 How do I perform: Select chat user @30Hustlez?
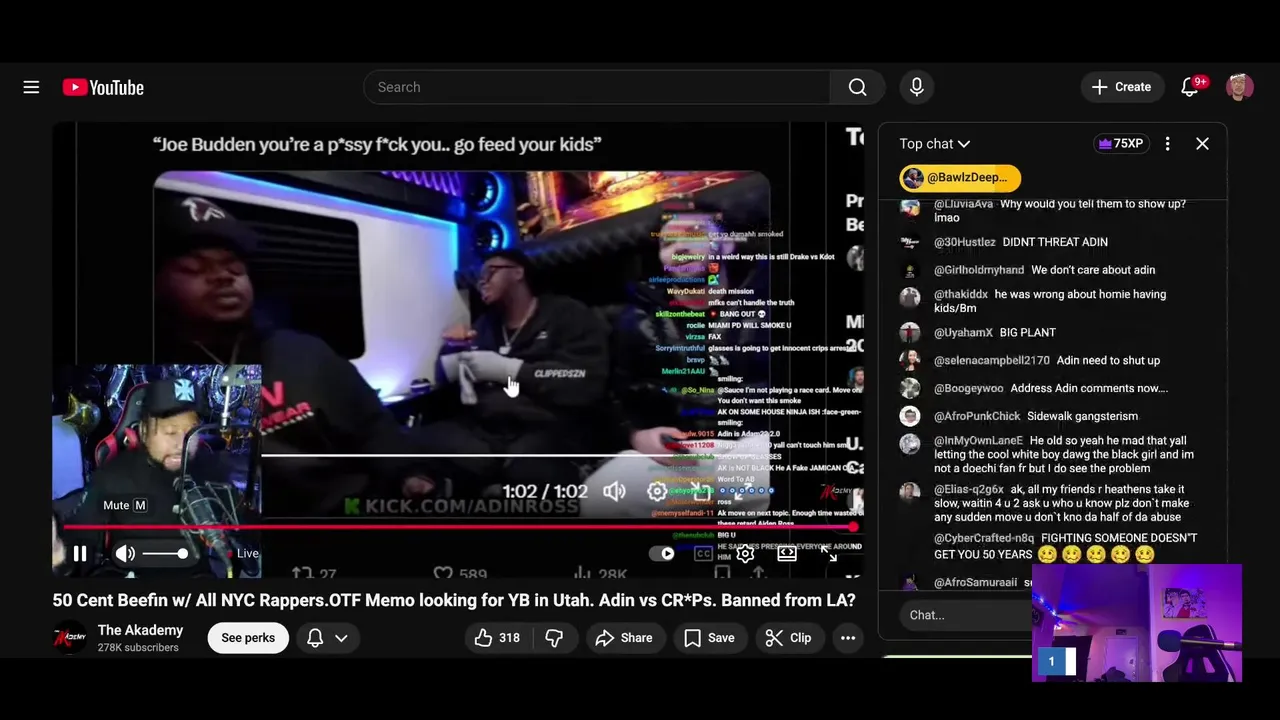pos(965,242)
